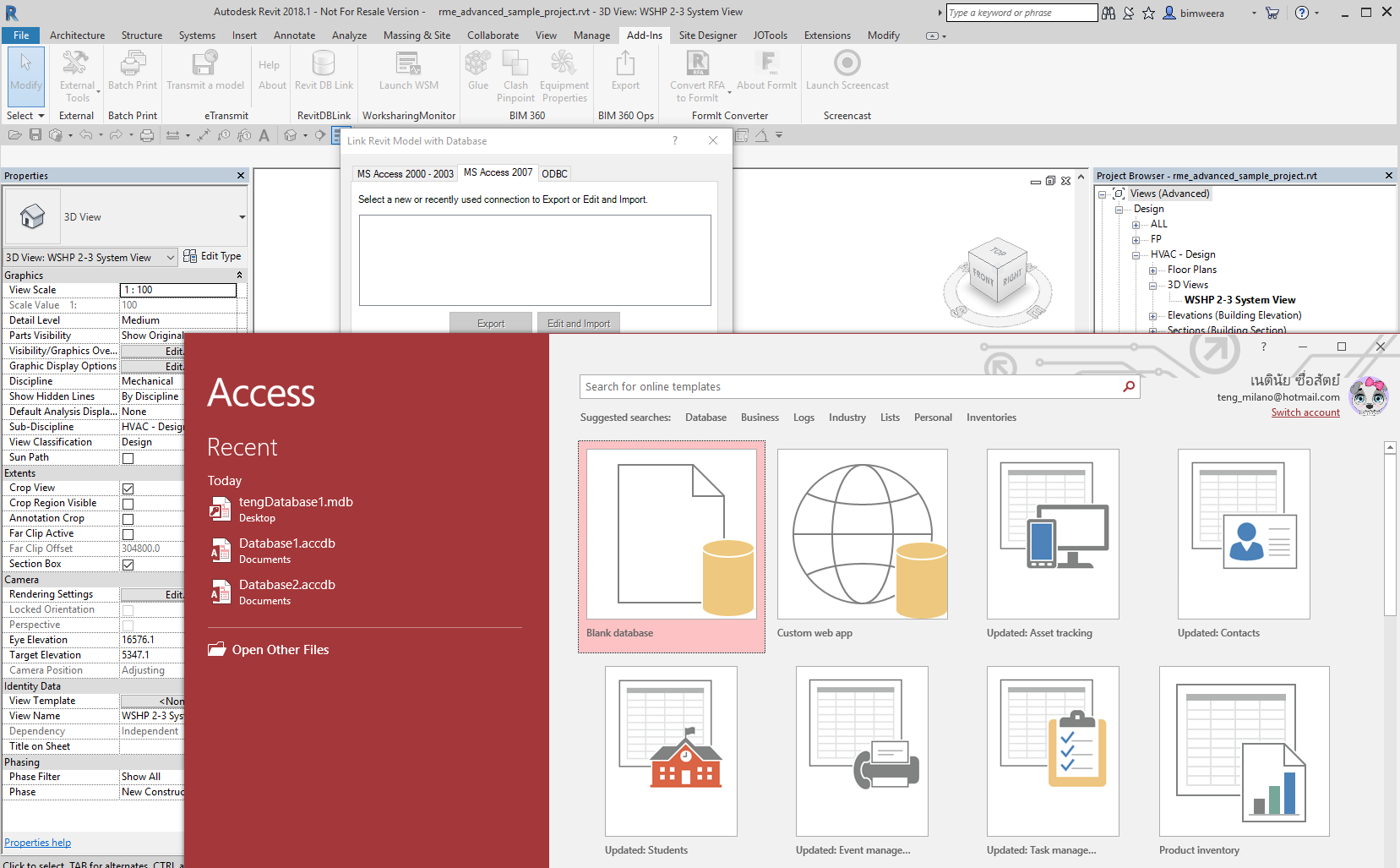Screen dimensions: 1400x868
Task: Switch to the ODBC tab
Action: click(554, 173)
